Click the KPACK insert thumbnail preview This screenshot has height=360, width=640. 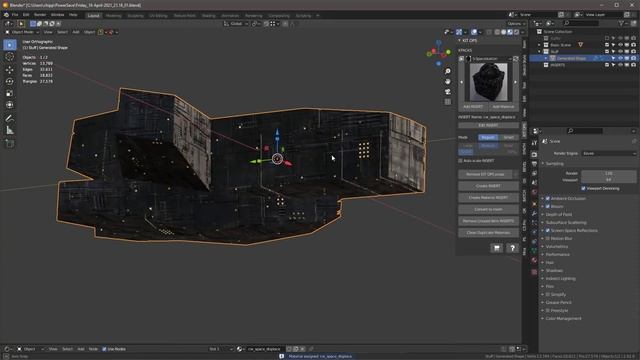click(x=489, y=82)
